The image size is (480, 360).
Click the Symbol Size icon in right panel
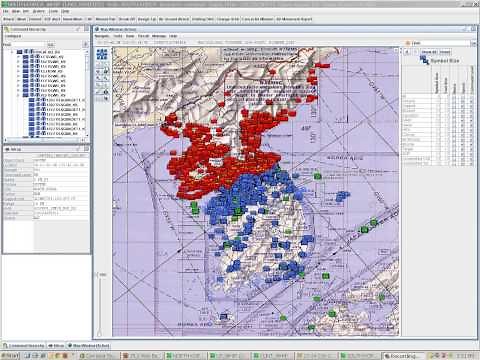(x=424, y=60)
